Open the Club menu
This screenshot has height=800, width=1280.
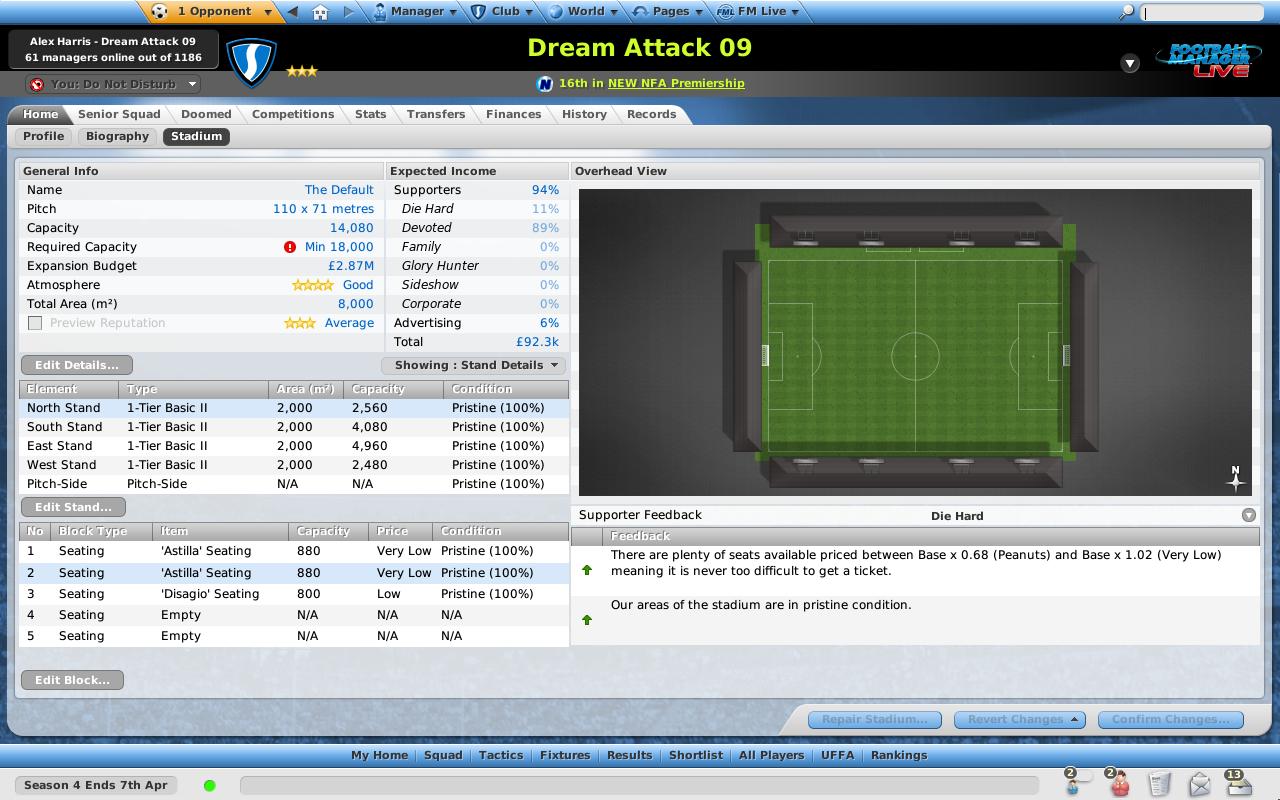[504, 12]
